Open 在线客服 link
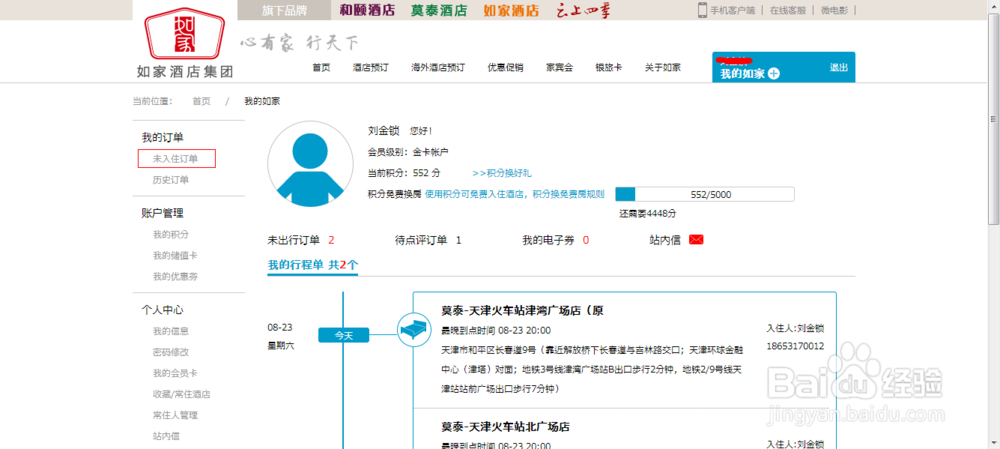The width and height of the screenshot is (1000, 449). tap(787, 10)
